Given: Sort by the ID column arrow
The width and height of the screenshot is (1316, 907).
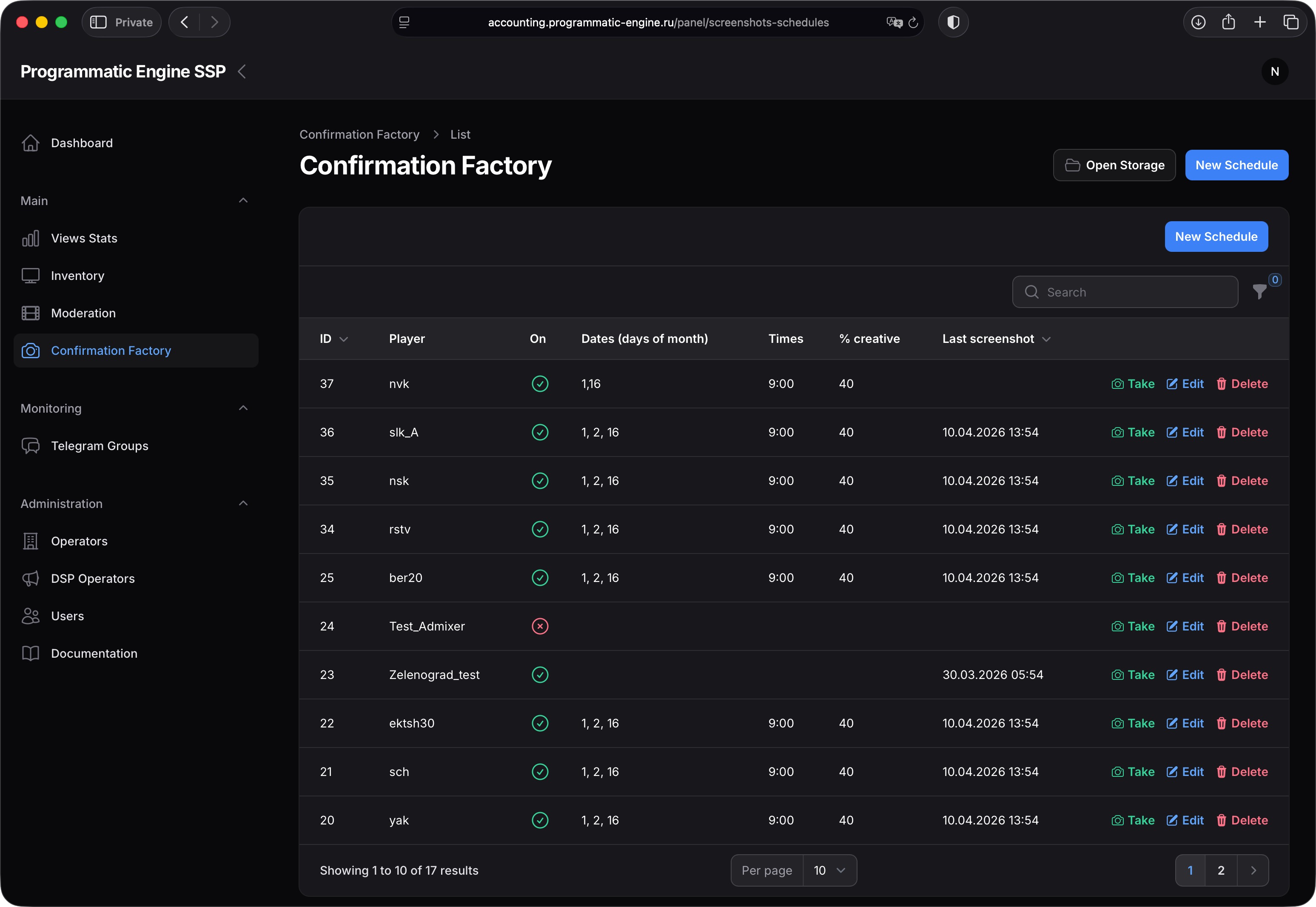Looking at the screenshot, I should point(345,339).
